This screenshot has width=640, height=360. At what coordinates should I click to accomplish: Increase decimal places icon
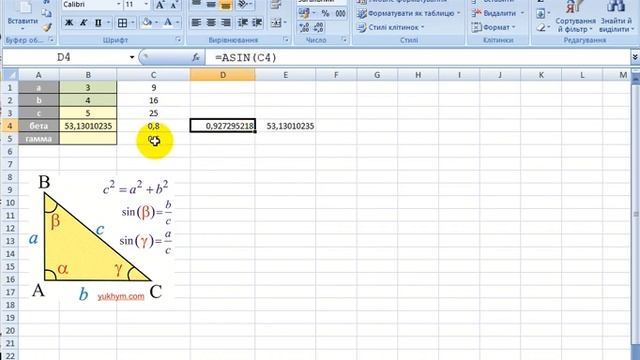coord(304,27)
